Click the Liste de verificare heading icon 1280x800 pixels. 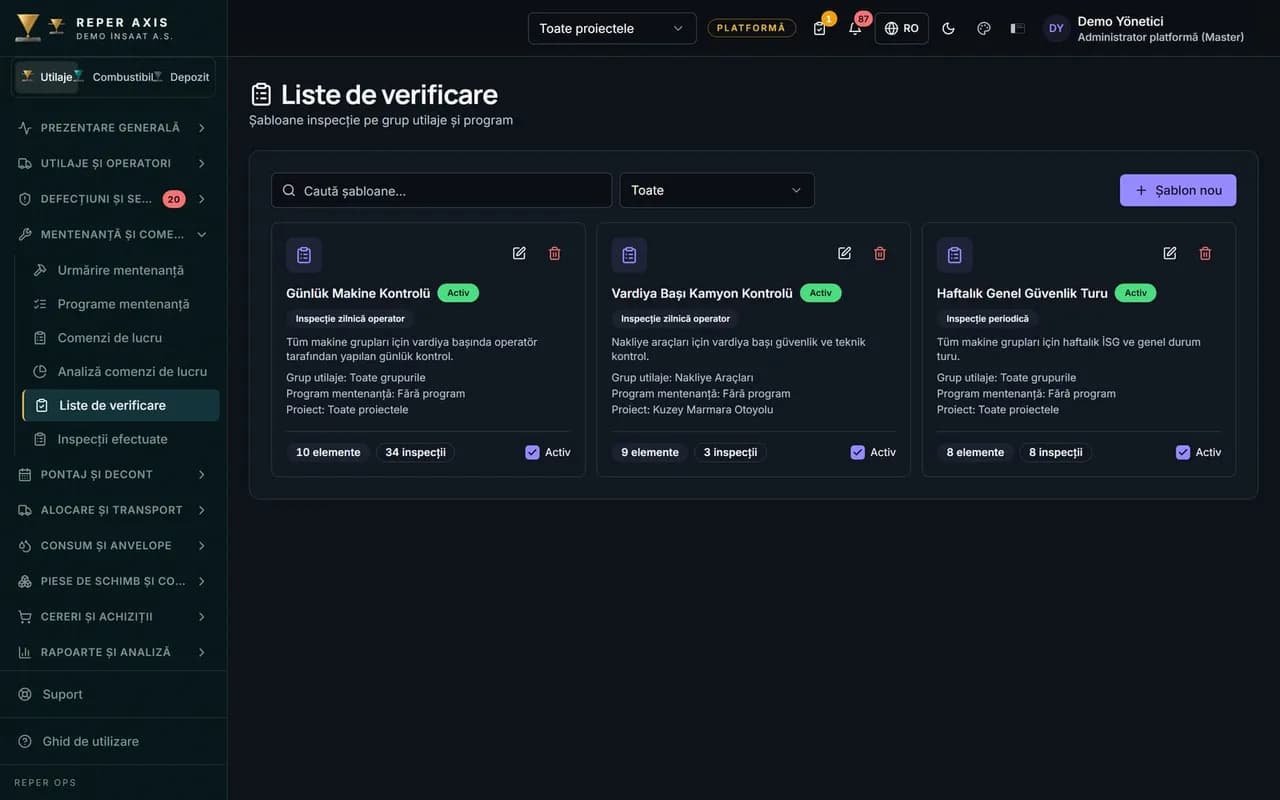click(x=261, y=94)
